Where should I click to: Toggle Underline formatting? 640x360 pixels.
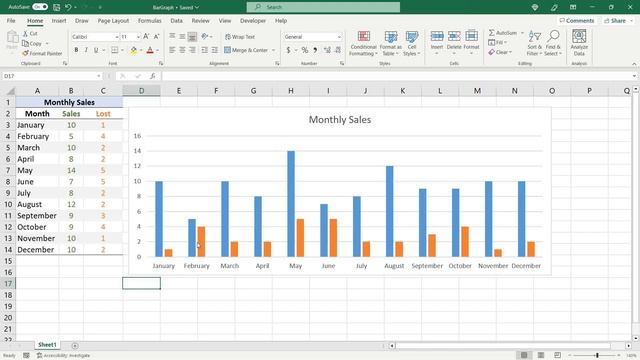click(96, 50)
